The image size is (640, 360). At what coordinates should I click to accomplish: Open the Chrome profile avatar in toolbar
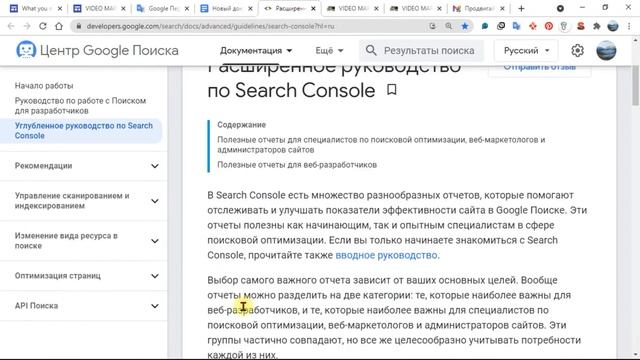tap(613, 26)
